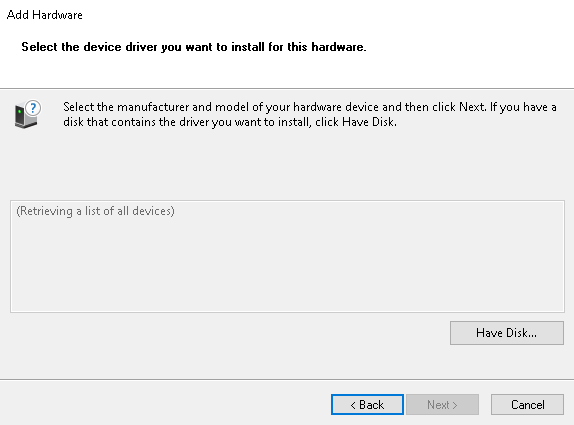Click inside the device list box
The width and height of the screenshot is (574, 425).
(287, 256)
